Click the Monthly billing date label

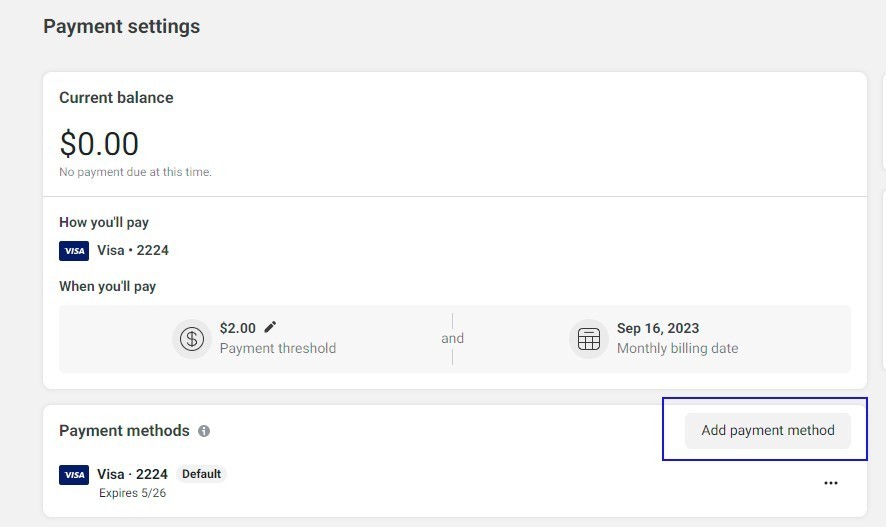pos(677,348)
